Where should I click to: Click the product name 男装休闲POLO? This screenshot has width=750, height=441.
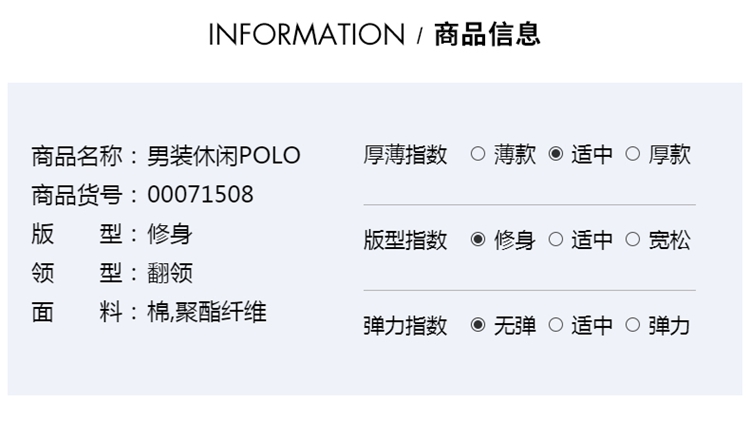click(x=223, y=156)
